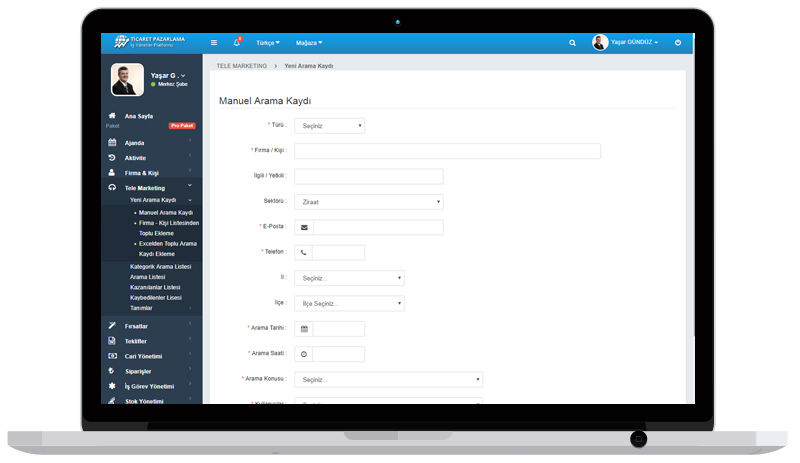The image size is (800, 463).
Task: Open the Arama Konusu dropdown
Action: click(389, 380)
